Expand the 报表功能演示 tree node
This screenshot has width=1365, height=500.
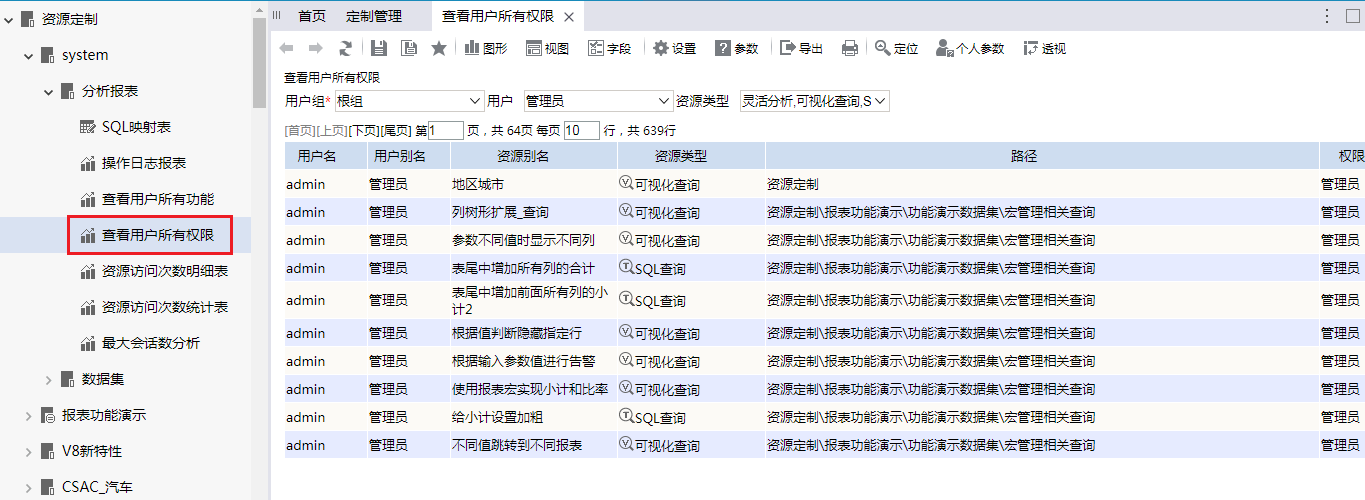click(x=29, y=415)
